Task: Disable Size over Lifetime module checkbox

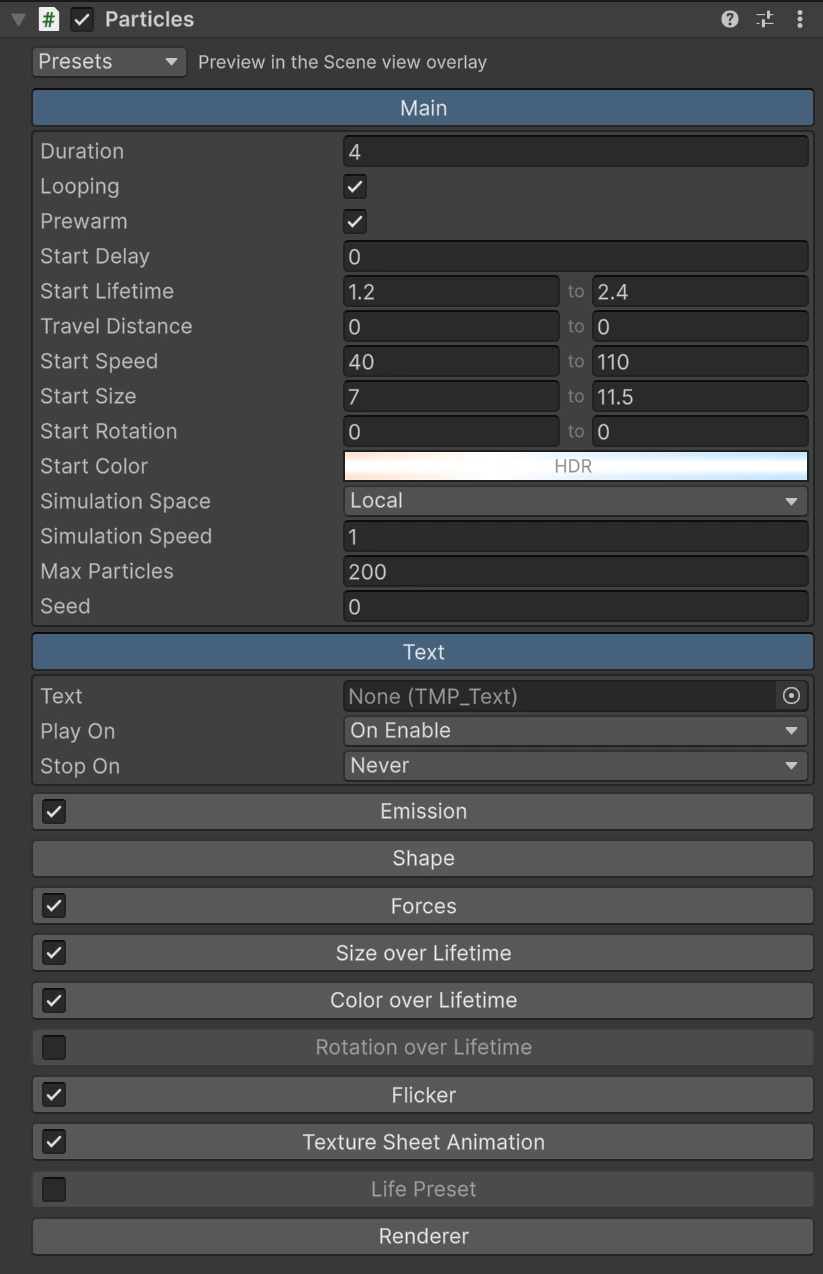Action: coord(54,953)
